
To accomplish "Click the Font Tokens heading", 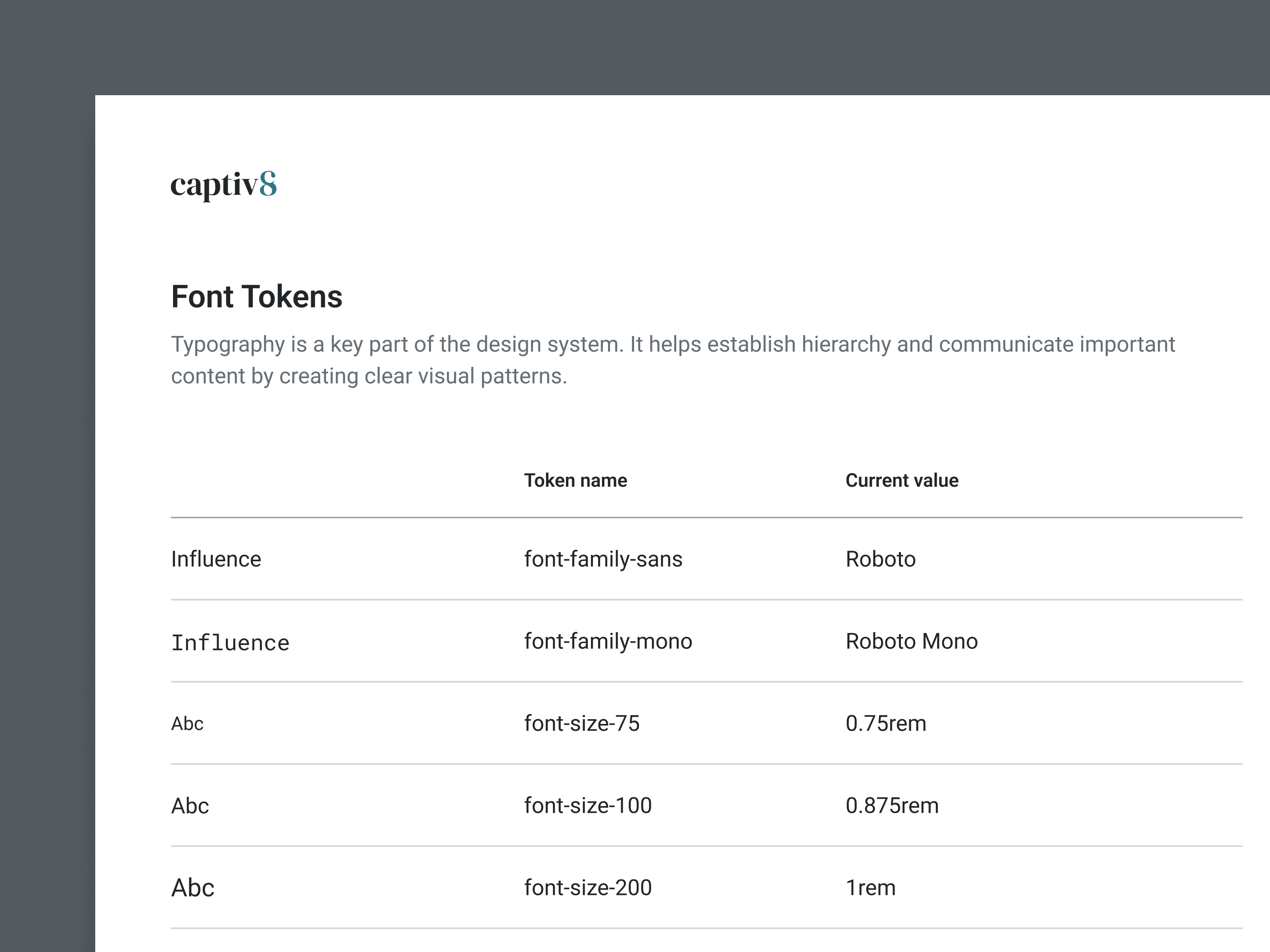I will (256, 297).
